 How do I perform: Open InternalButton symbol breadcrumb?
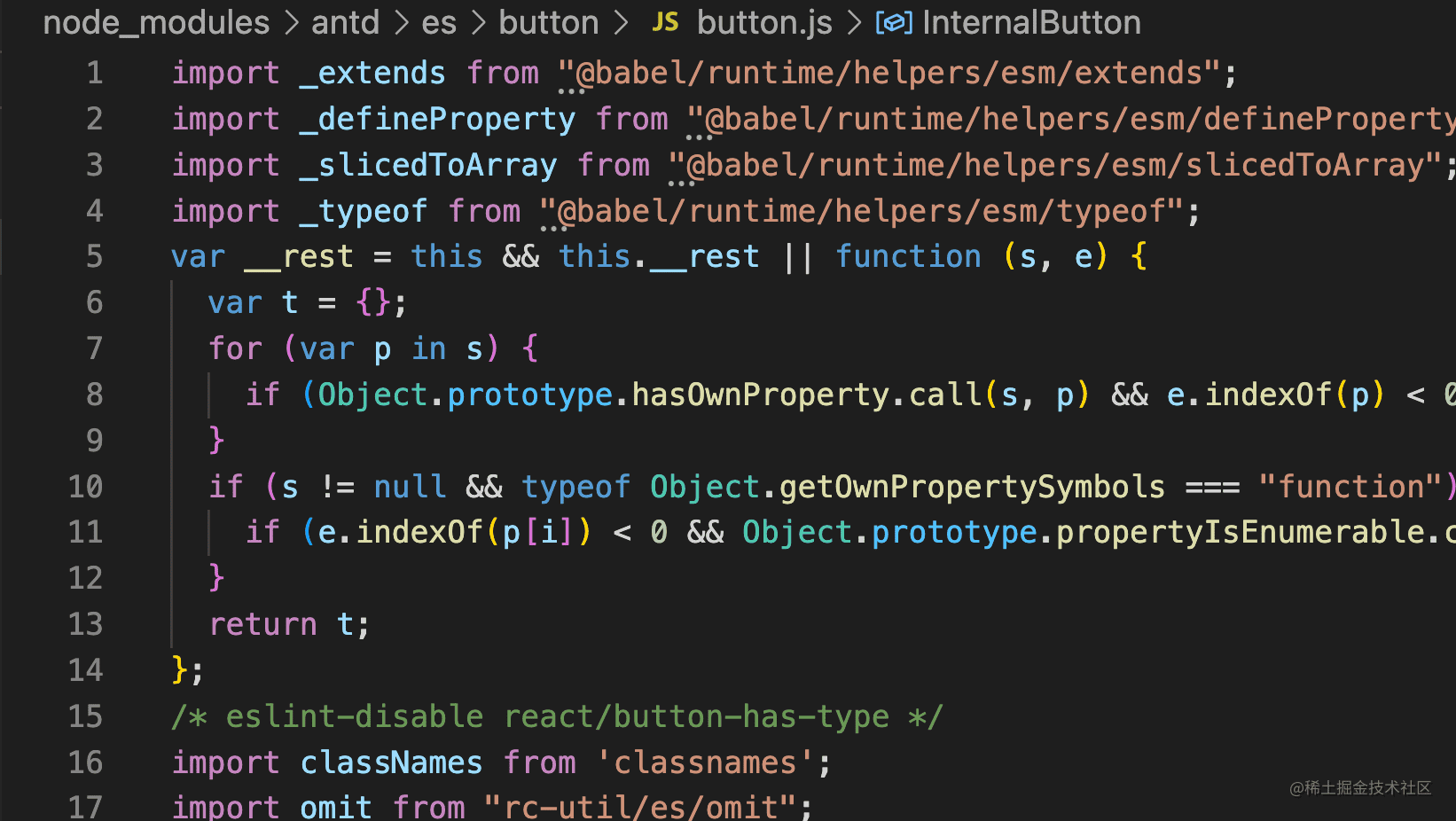pos(1031,22)
